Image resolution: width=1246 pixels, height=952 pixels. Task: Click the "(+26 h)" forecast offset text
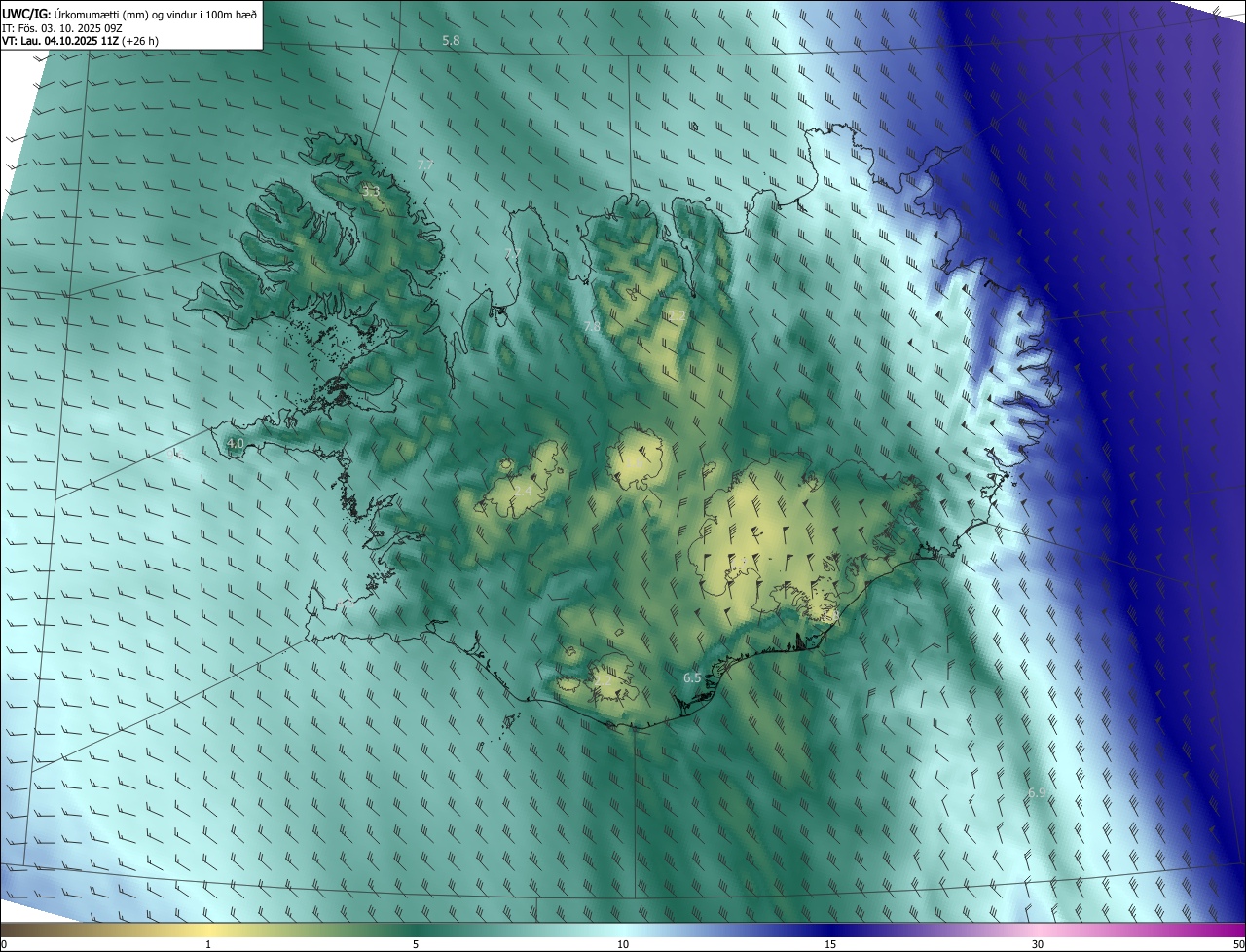tap(141, 41)
